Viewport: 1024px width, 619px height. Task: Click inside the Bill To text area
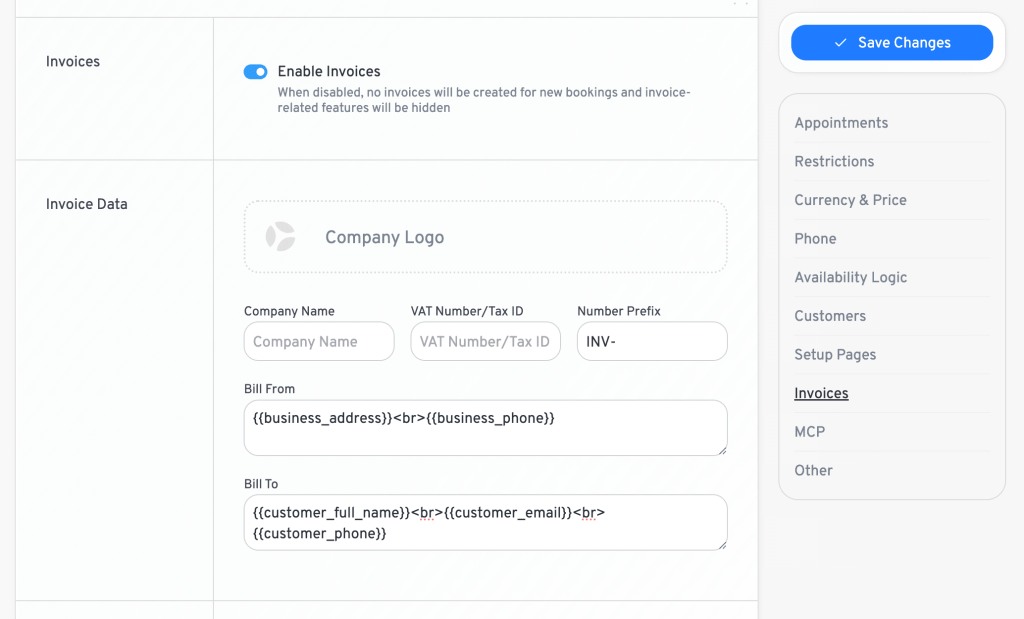coord(485,522)
